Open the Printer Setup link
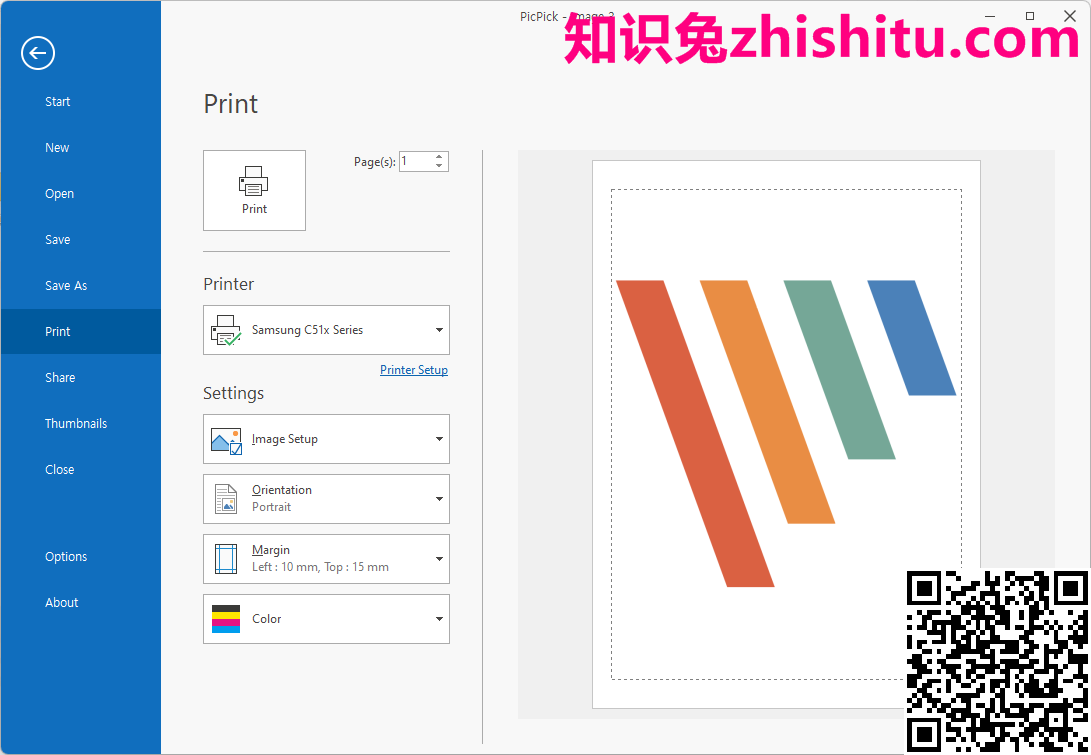The width and height of the screenshot is (1091, 755). (414, 369)
